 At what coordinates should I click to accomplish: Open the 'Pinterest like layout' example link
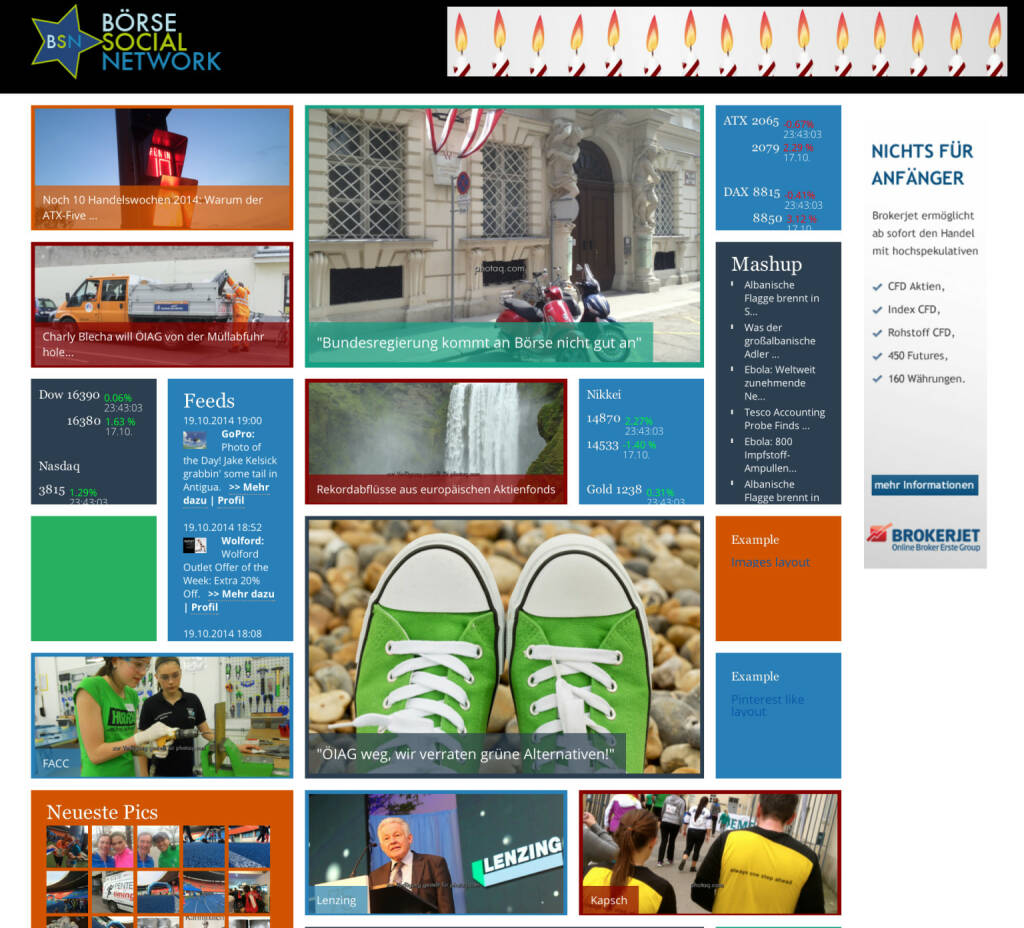pos(766,705)
